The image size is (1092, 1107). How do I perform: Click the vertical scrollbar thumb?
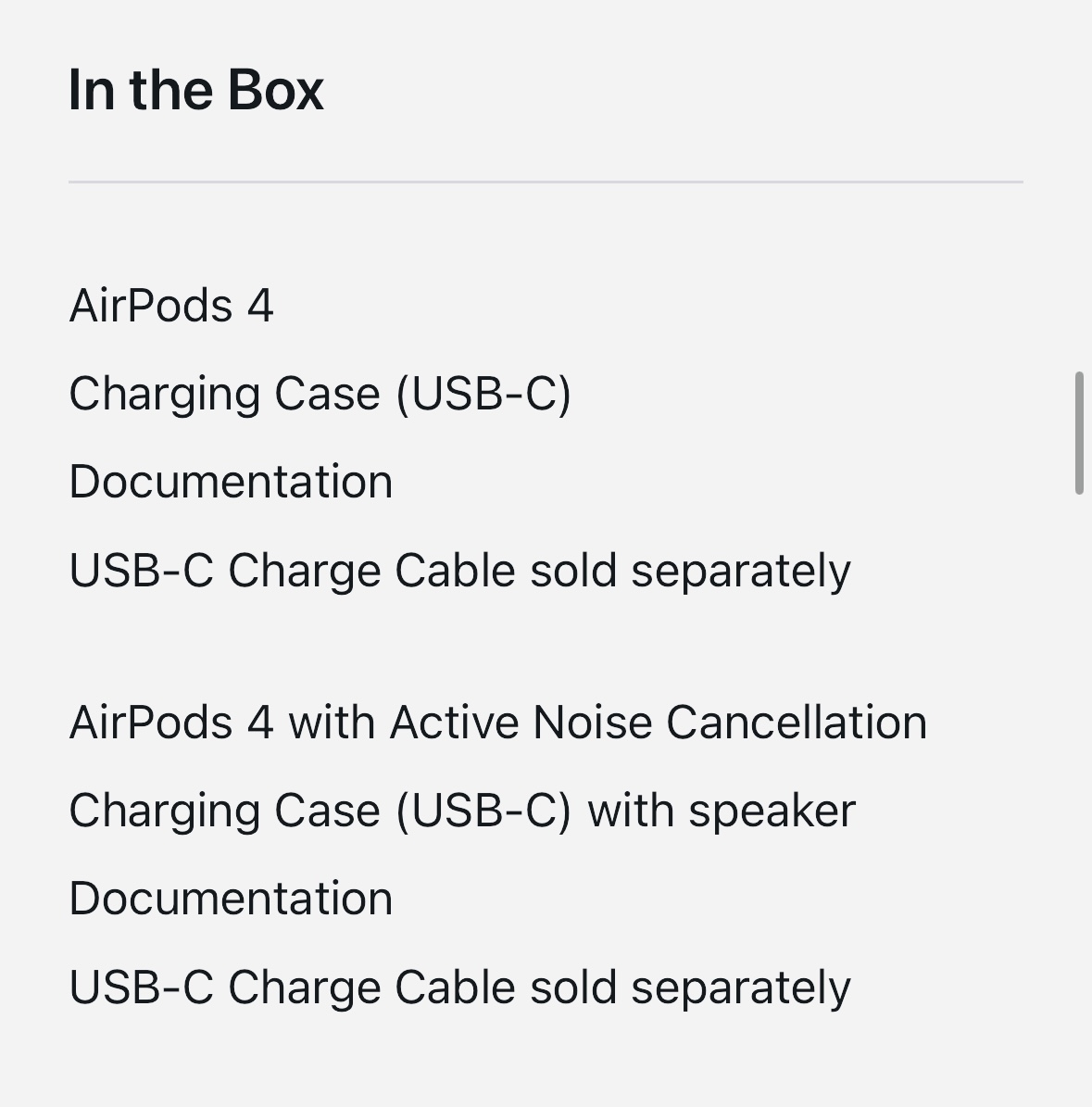point(1079,433)
